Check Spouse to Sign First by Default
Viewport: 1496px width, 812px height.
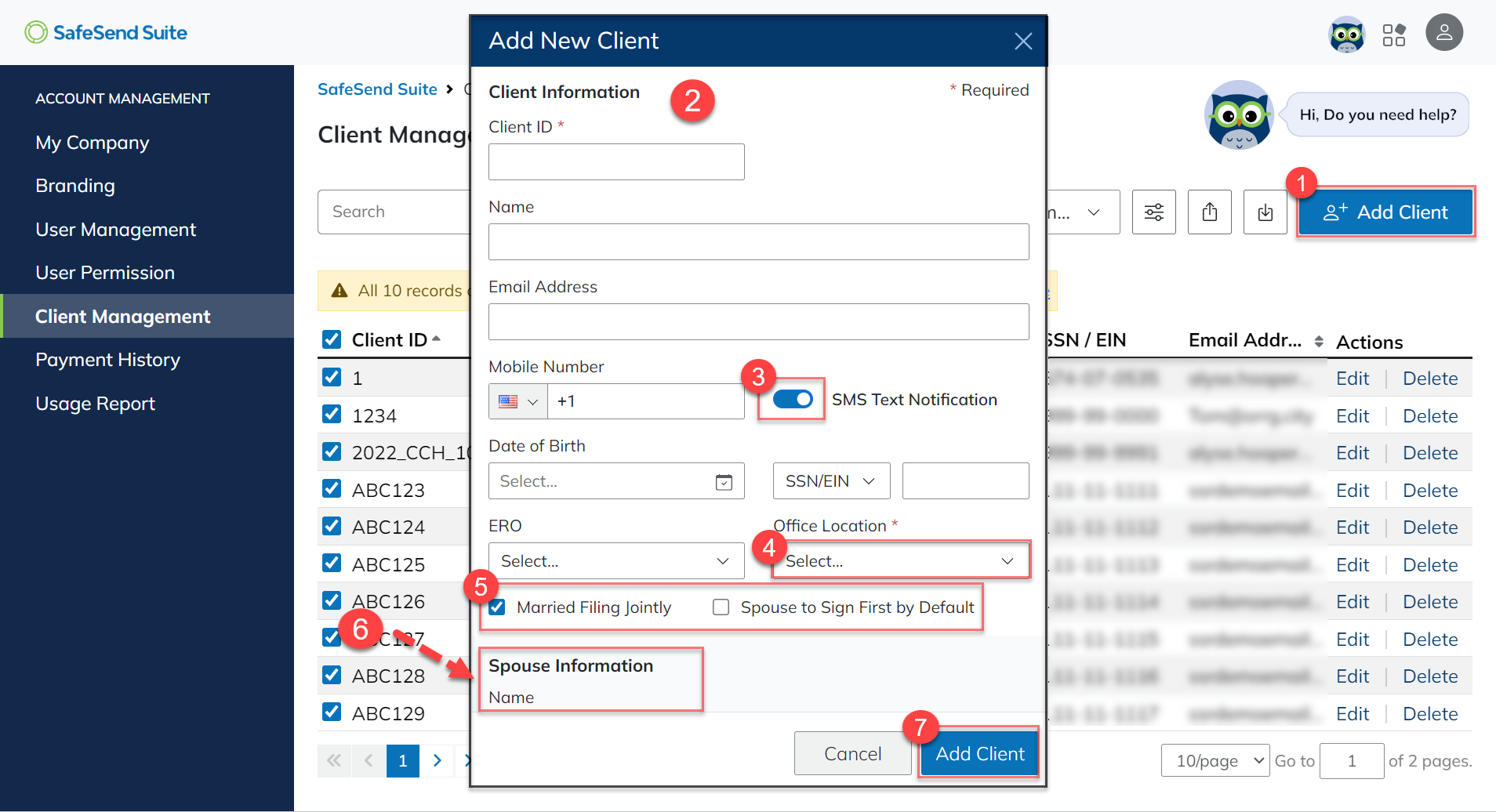pos(720,607)
